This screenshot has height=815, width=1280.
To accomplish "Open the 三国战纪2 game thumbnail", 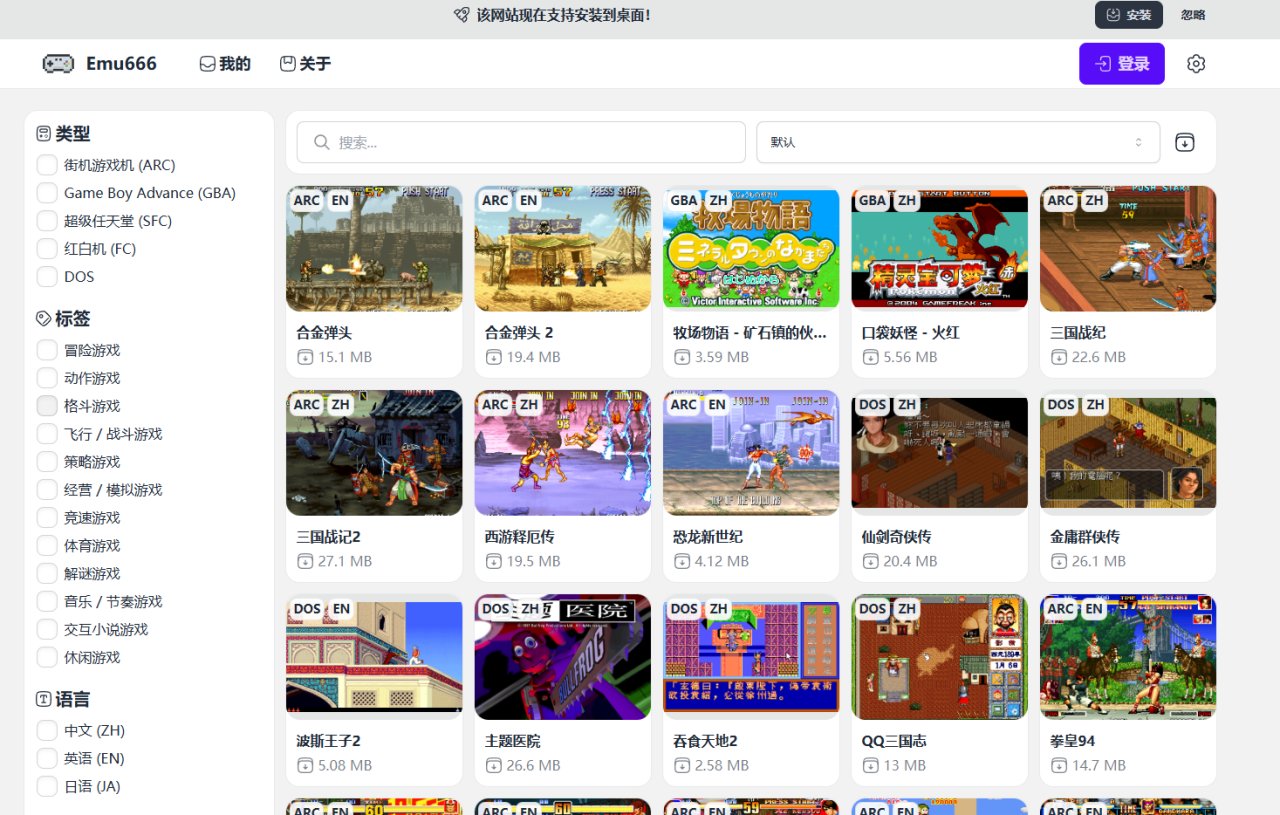I will pyautogui.click(x=374, y=452).
